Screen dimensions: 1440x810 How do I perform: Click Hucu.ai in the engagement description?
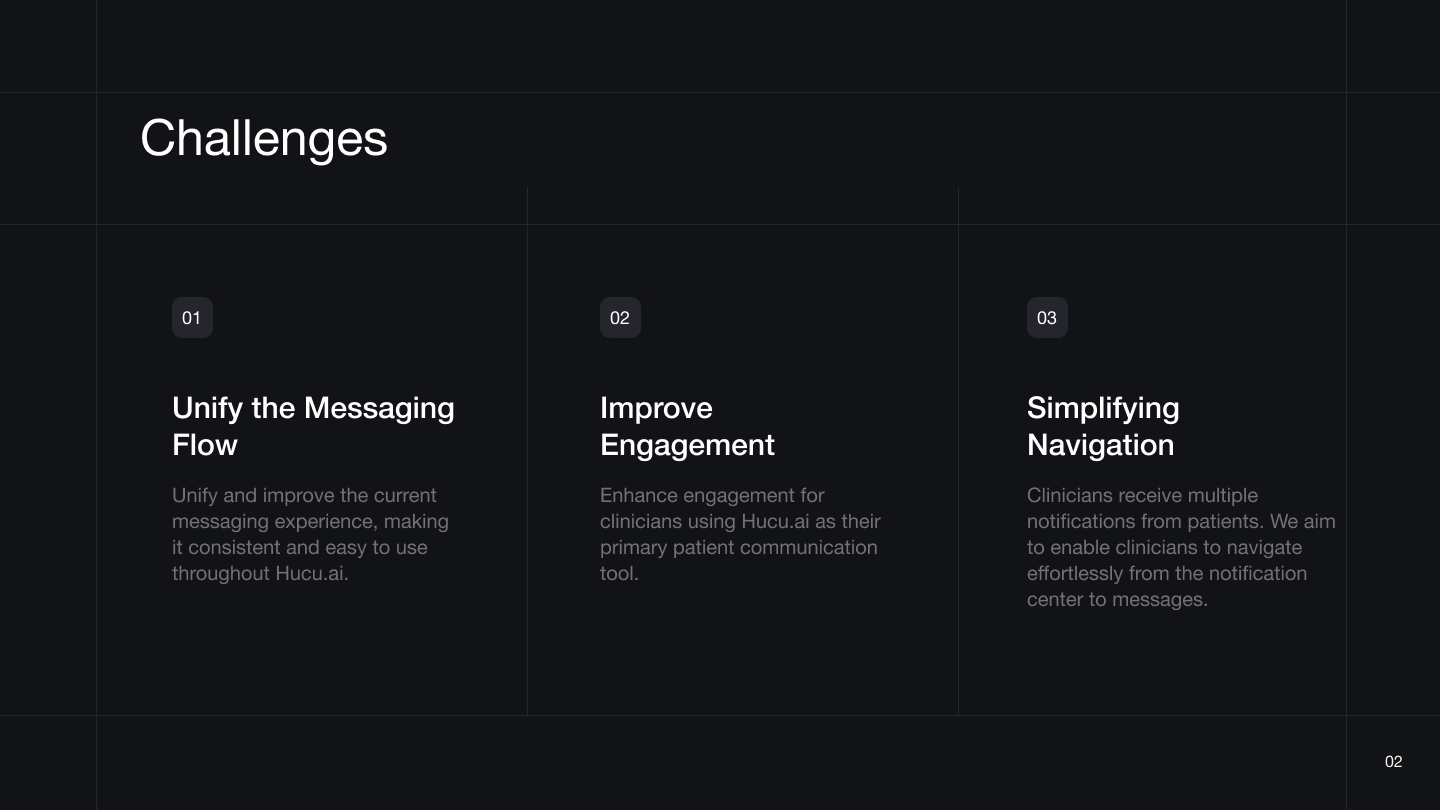pos(775,521)
